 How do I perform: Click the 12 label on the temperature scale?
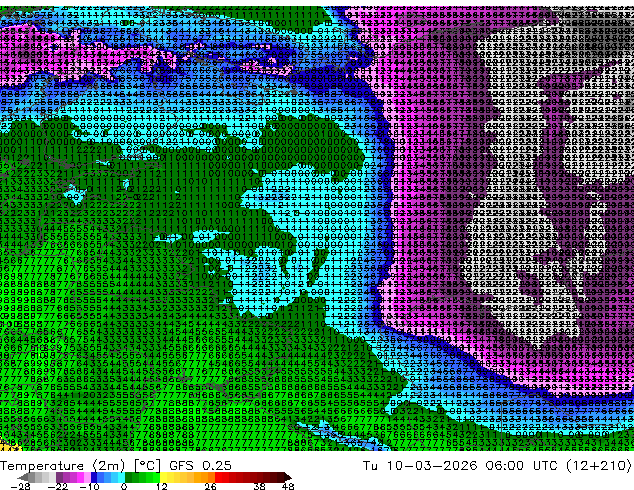tap(162, 486)
